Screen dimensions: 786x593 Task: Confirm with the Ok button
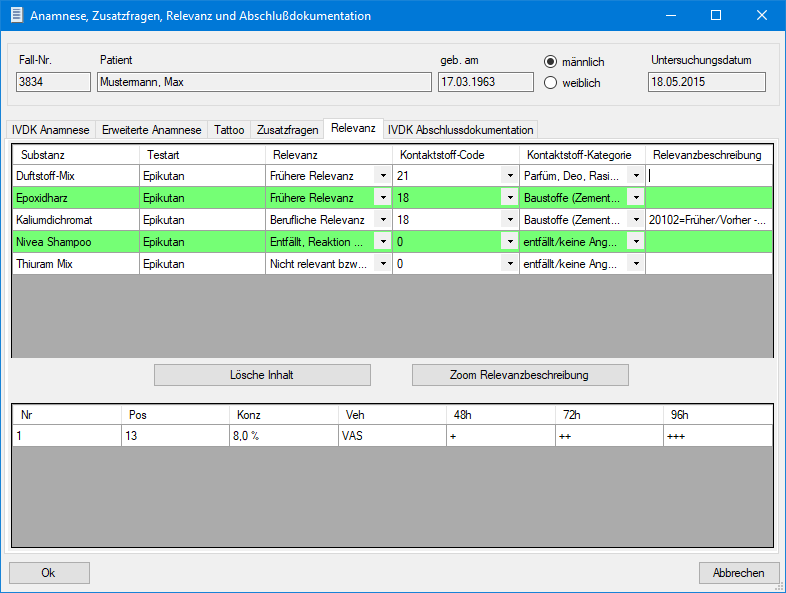click(49, 573)
